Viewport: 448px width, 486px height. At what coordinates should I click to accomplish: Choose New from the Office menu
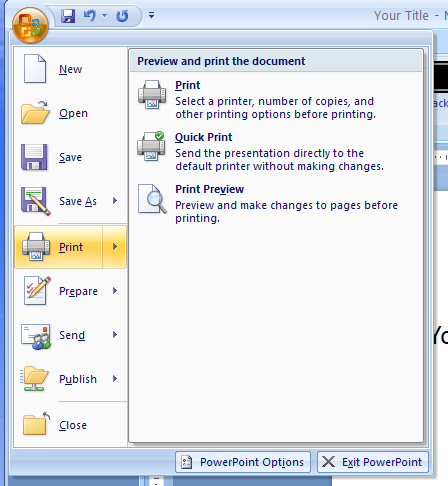[x=70, y=69]
